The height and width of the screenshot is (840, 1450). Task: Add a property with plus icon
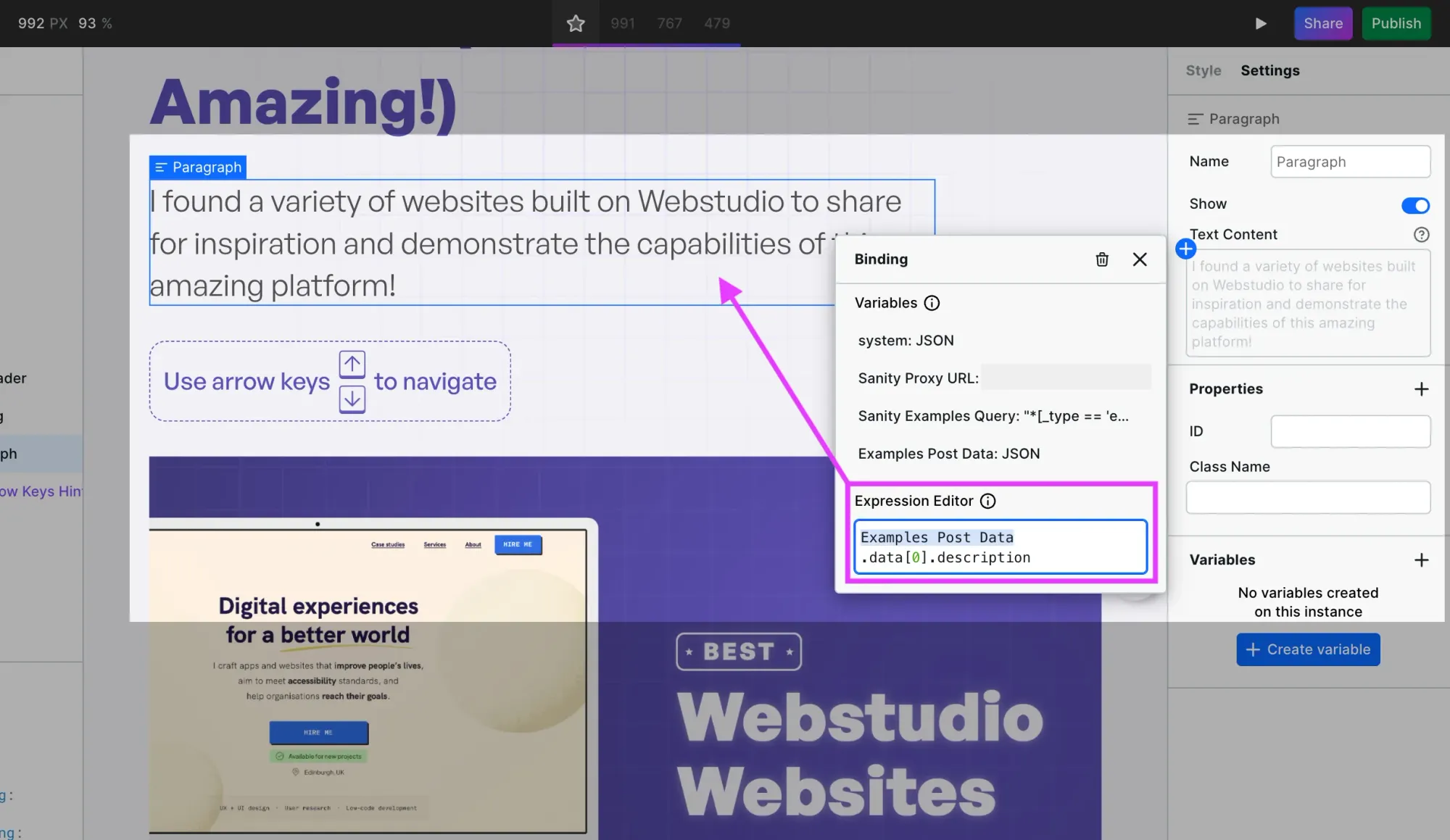1421,389
